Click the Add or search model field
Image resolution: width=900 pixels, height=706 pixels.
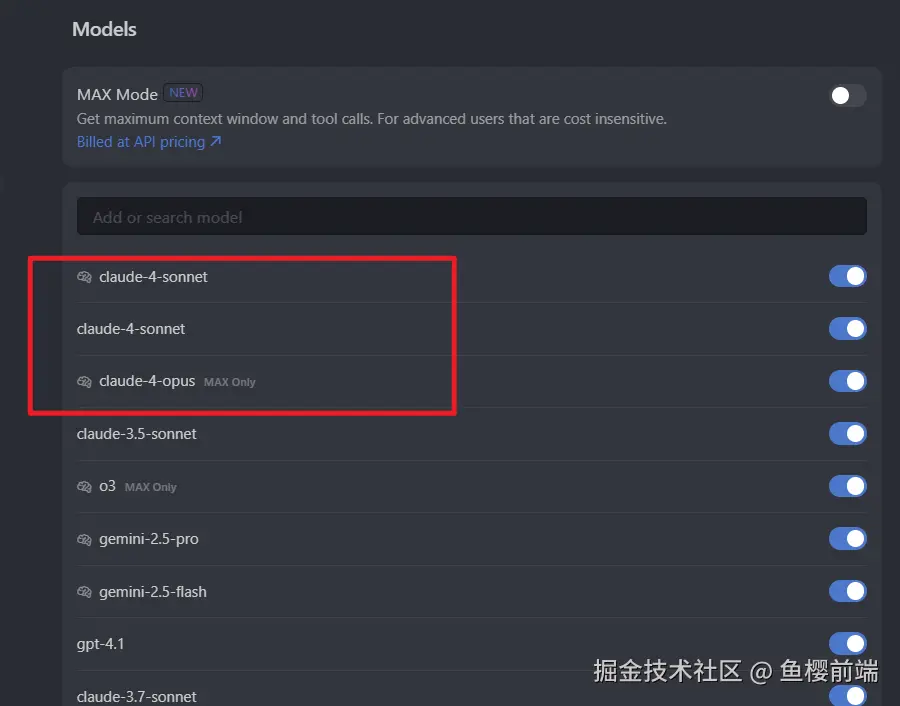(472, 216)
